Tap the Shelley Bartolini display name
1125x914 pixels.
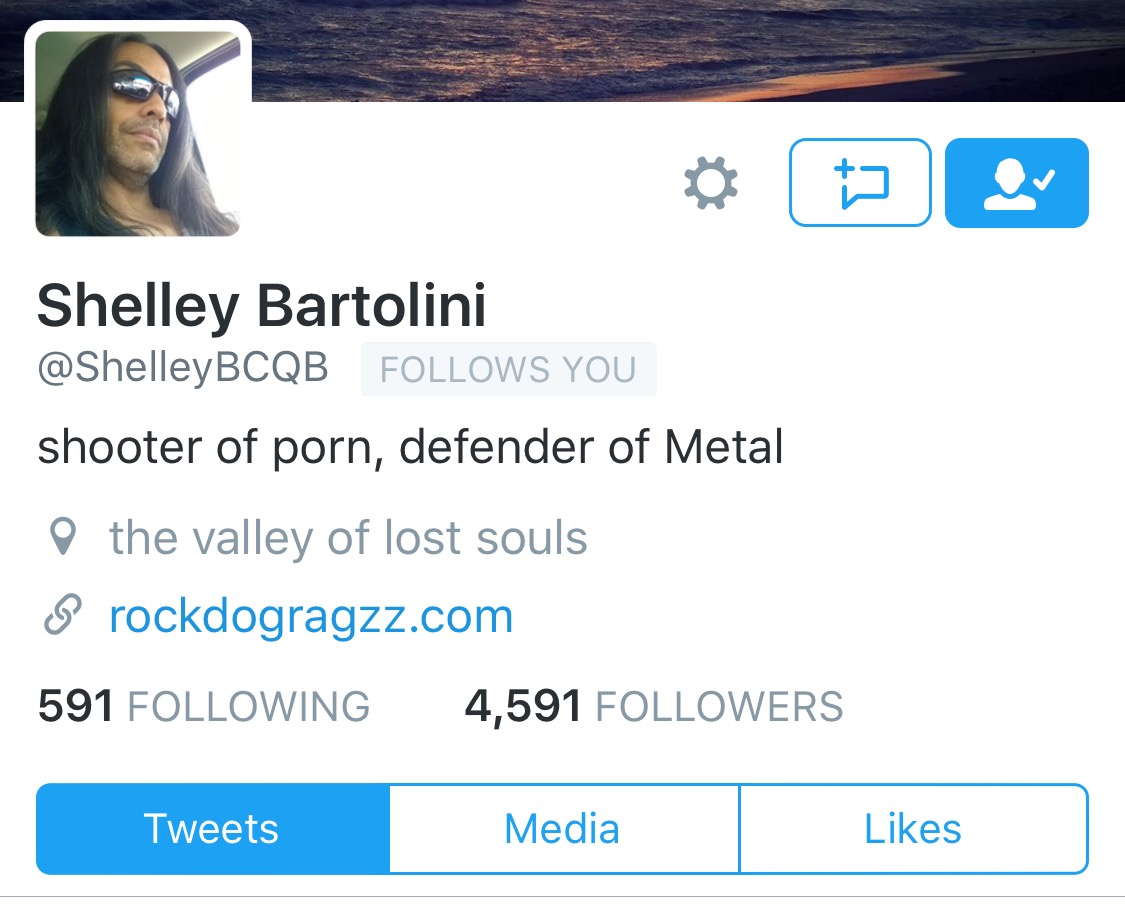262,306
